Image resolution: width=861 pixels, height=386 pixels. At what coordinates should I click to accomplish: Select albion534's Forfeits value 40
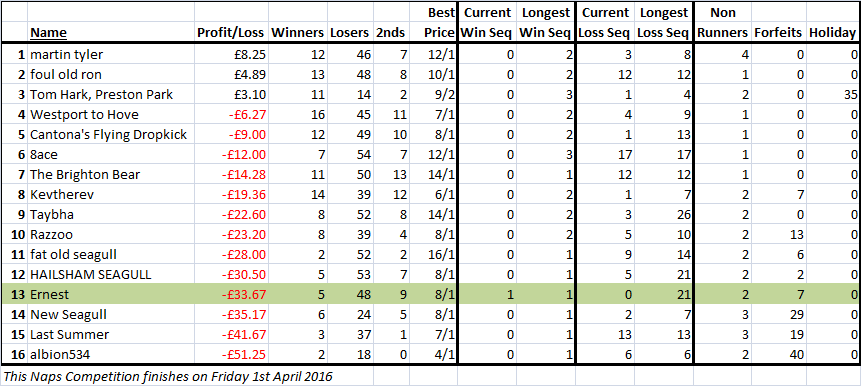tap(778, 355)
